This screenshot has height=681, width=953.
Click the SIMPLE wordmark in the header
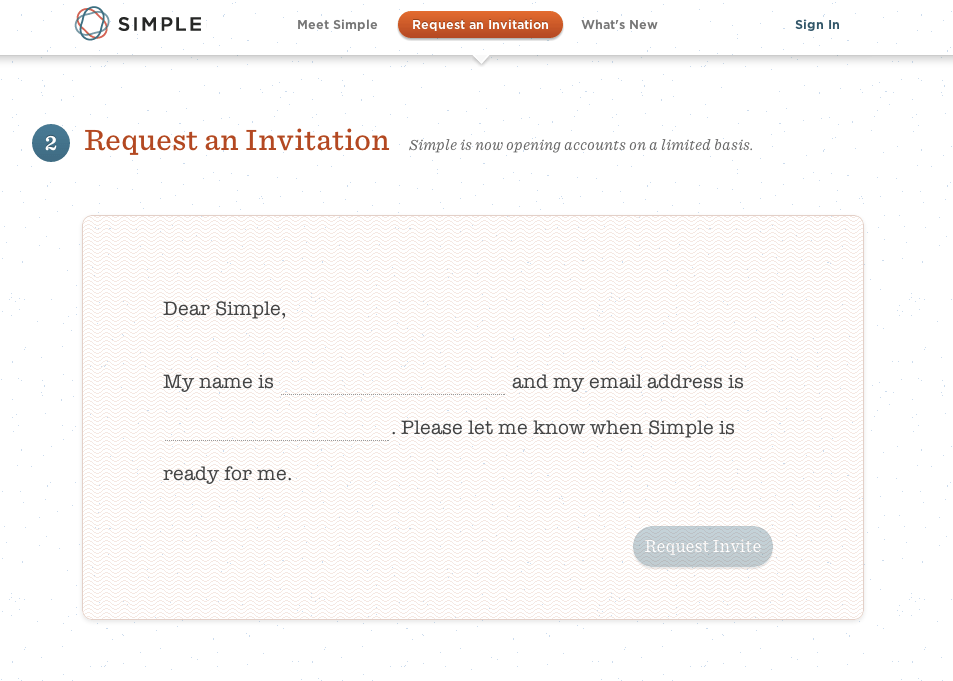[160, 25]
